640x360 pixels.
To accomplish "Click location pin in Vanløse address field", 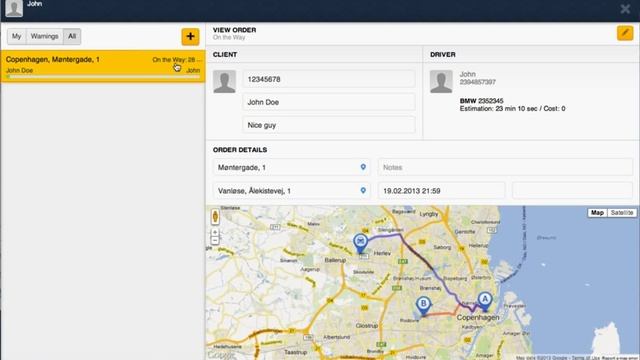I will pyautogui.click(x=363, y=191).
